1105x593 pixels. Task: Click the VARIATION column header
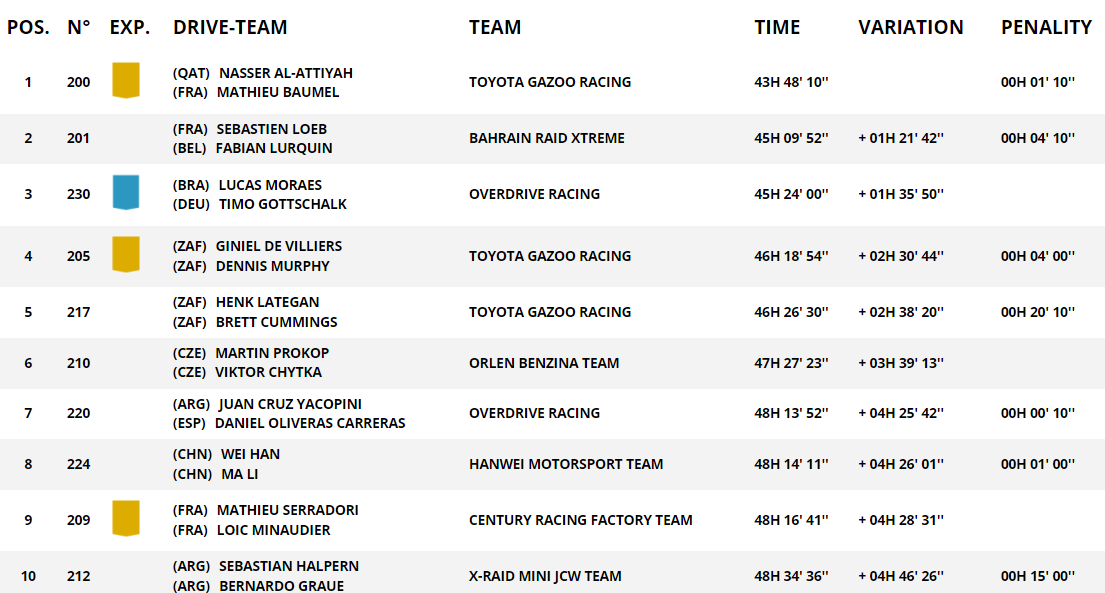point(910,27)
